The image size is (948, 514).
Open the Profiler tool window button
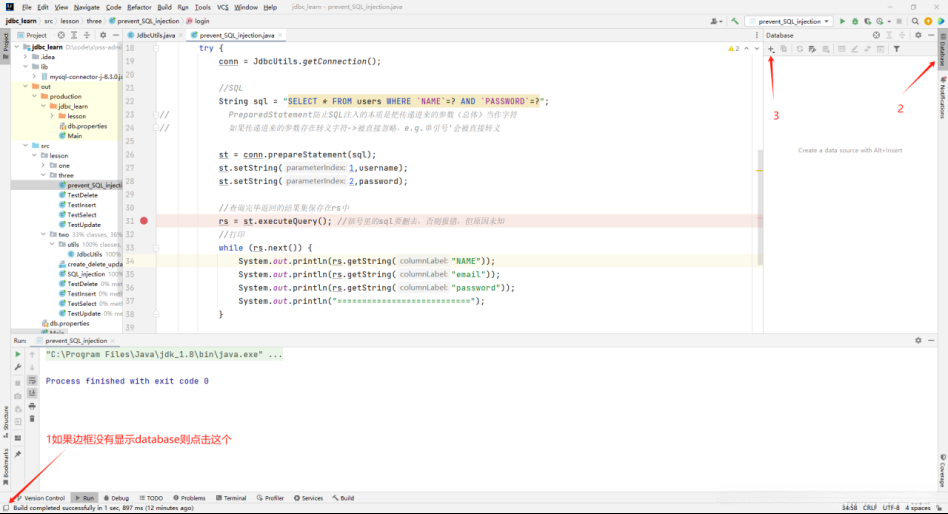[270, 498]
